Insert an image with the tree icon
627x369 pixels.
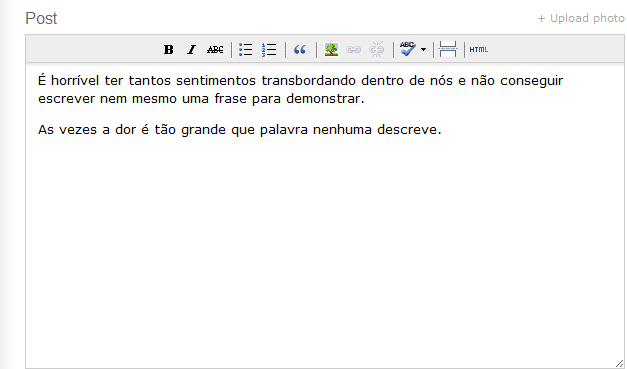pos(331,50)
